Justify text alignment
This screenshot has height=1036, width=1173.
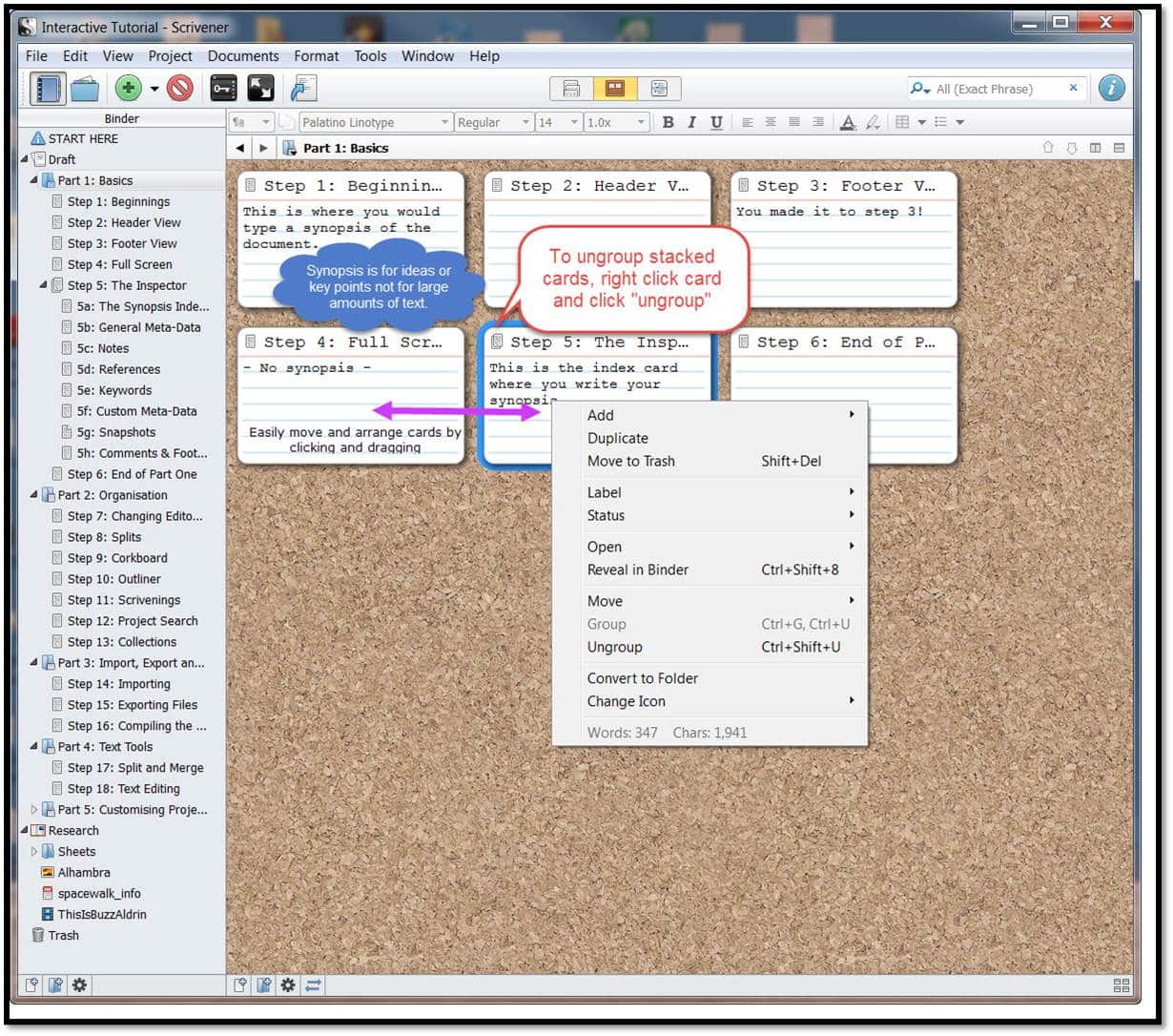tap(794, 122)
